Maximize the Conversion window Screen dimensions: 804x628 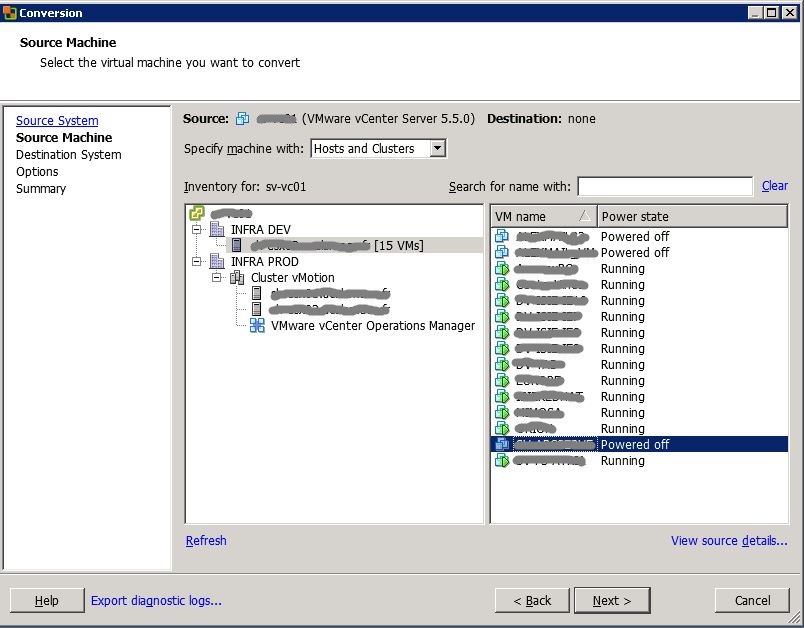coord(771,13)
